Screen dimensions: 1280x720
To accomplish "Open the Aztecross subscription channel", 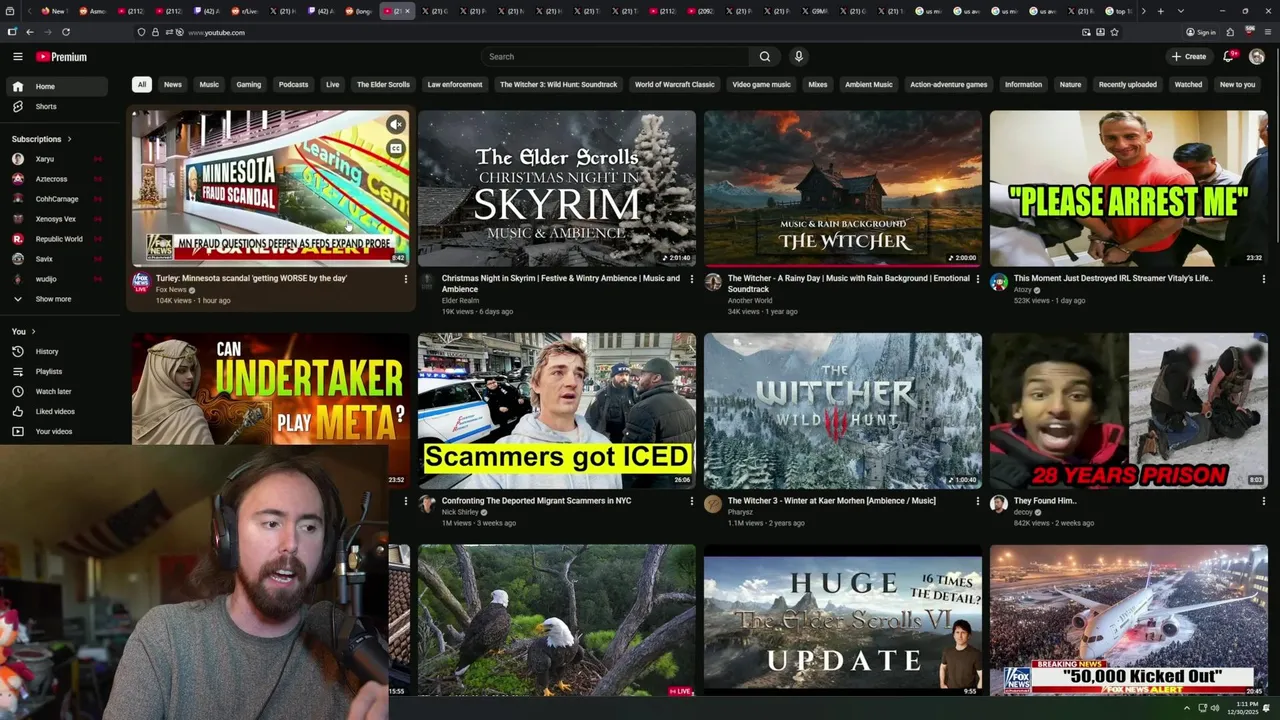I will tap(57, 179).
